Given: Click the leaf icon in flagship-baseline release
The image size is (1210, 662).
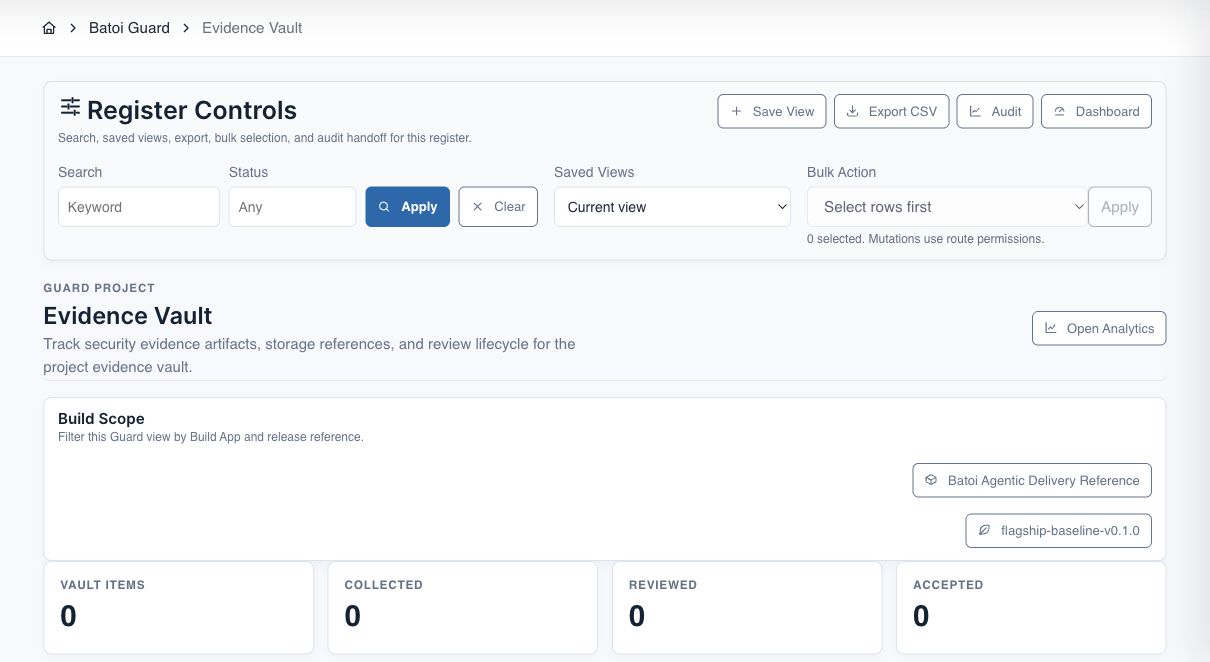Looking at the screenshot, I should 984,530.
